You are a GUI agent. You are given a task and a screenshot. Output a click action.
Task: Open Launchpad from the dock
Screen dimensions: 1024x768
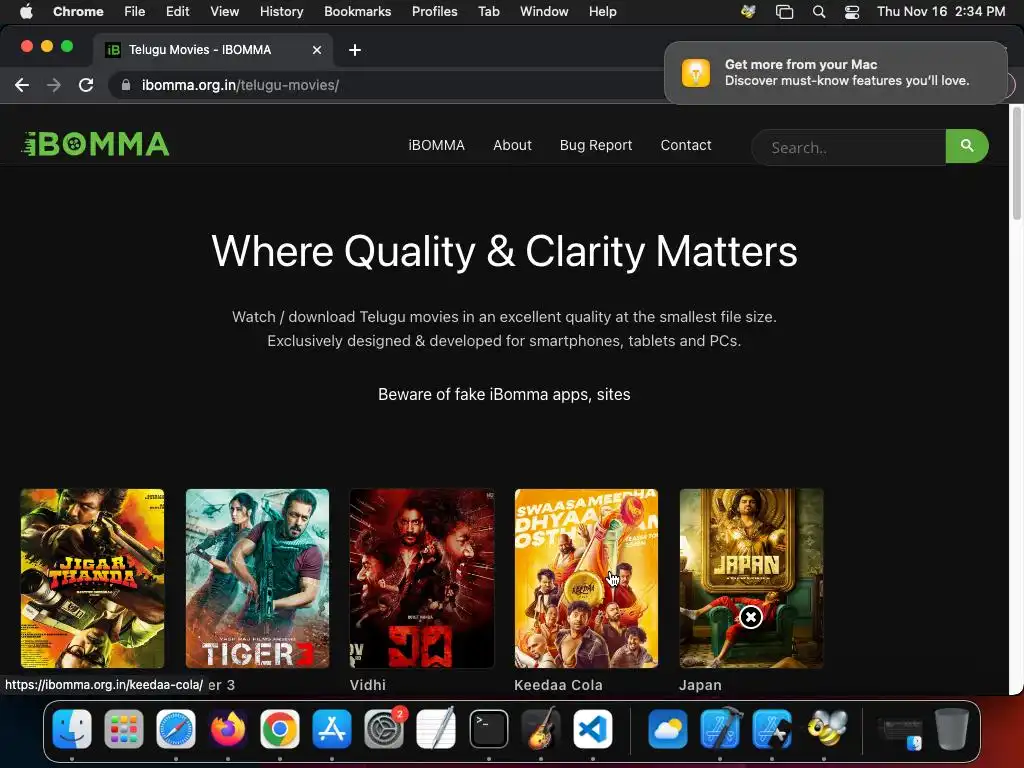click(x=124, y=729)
